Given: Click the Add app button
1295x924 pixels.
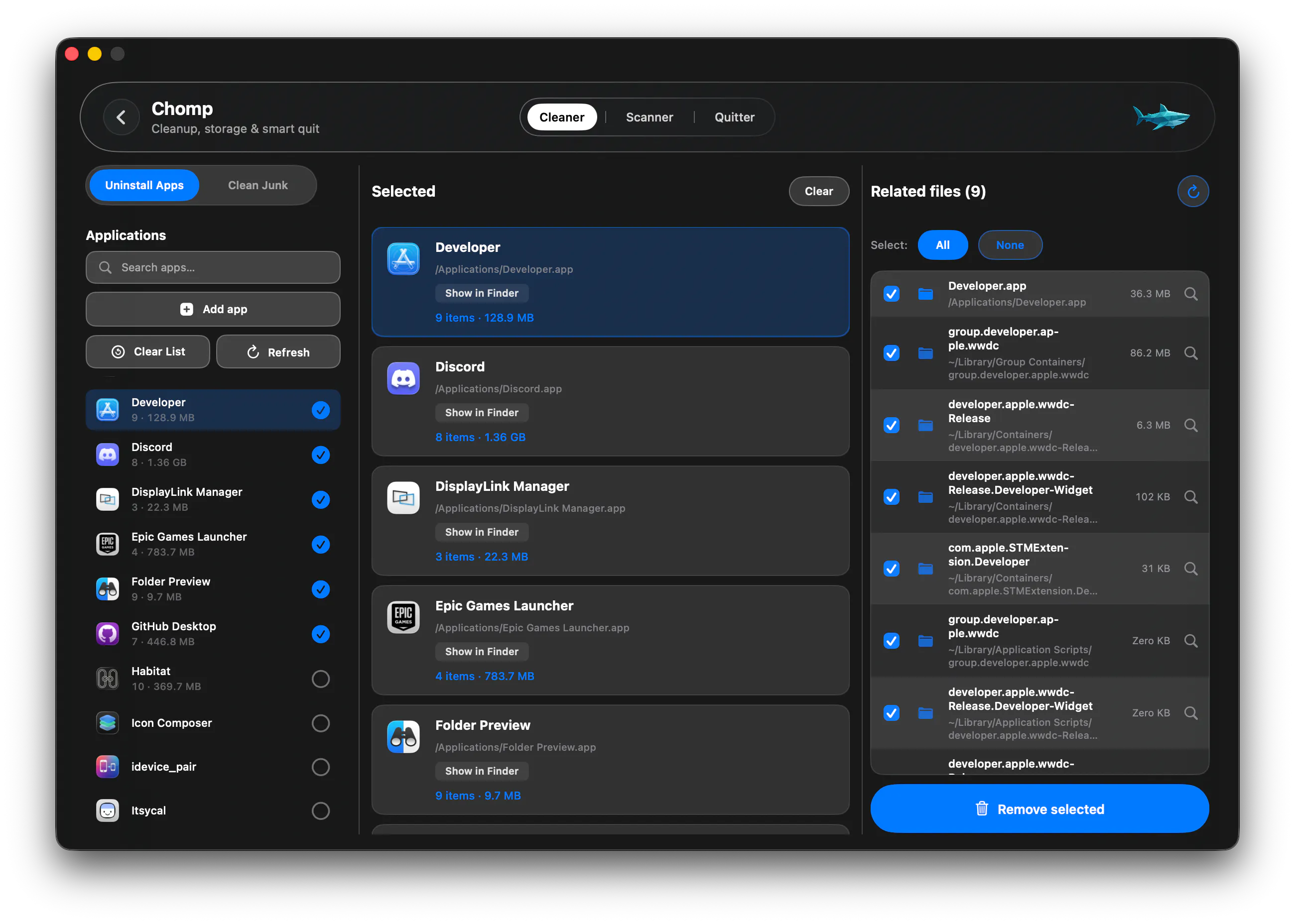Looking at the screenshot, I should tap(213, 309).
